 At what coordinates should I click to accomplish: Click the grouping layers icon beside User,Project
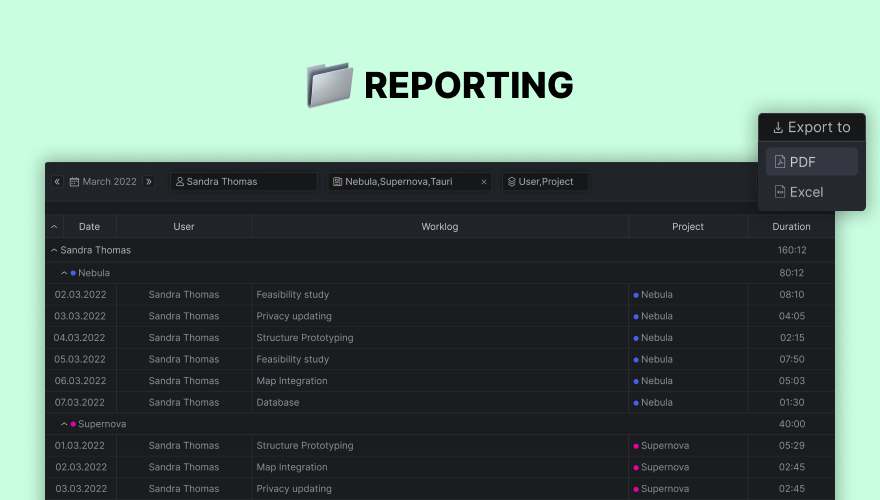tap(511, 182)
